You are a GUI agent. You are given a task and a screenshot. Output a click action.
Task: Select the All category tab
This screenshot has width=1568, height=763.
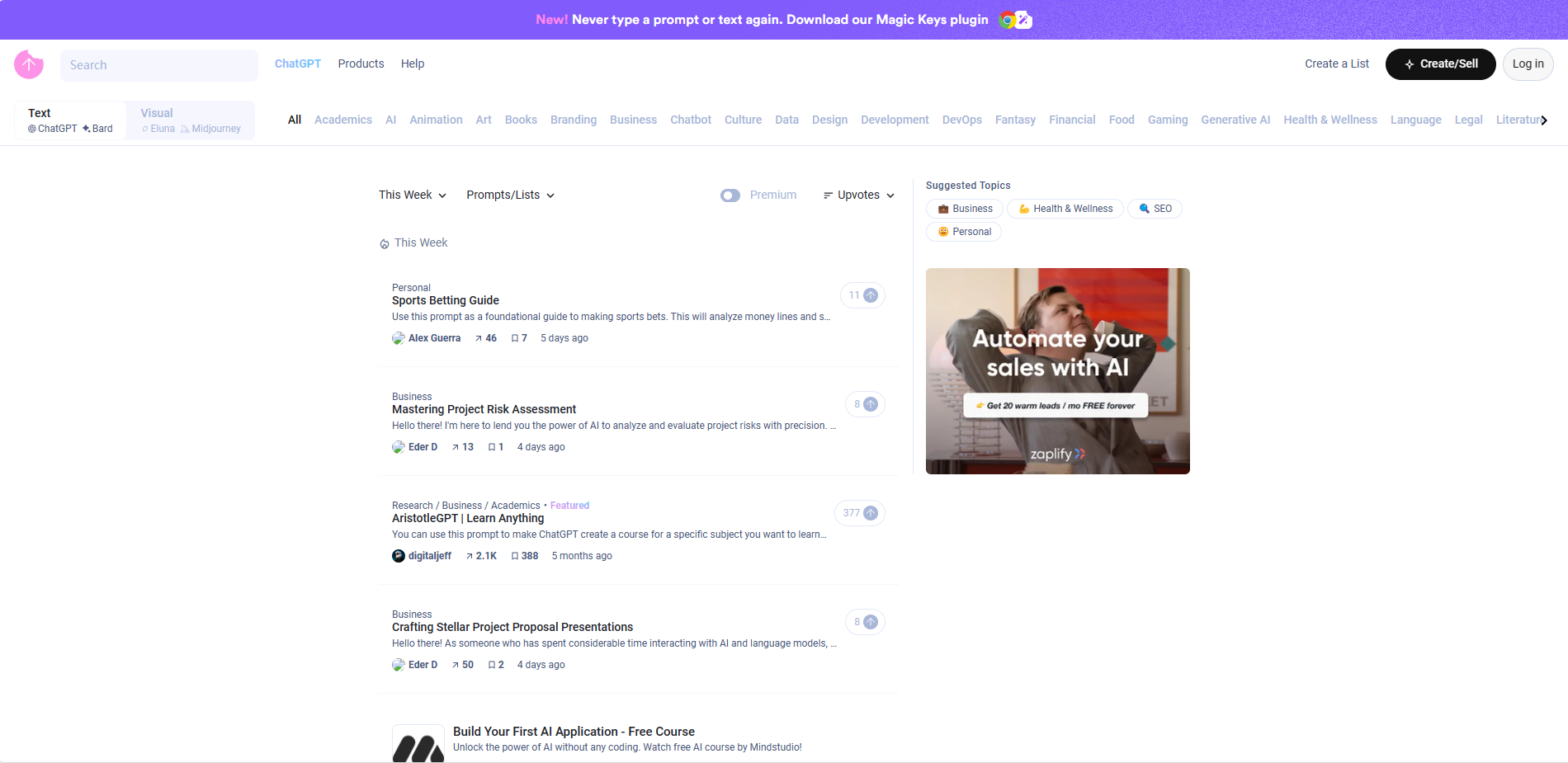(x=295, y=120)
